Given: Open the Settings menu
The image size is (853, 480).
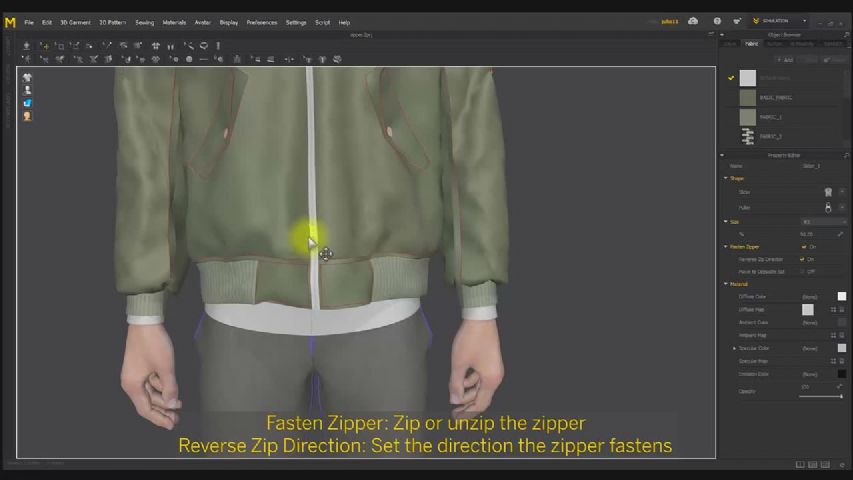Looking at the screenshot, I should tap(296, 22).
